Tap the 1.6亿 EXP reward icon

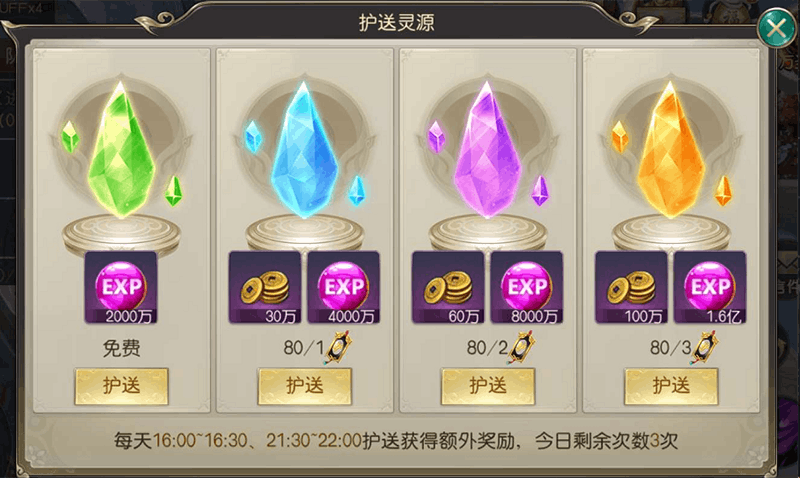pyautogui.click(x=710, y=287)
